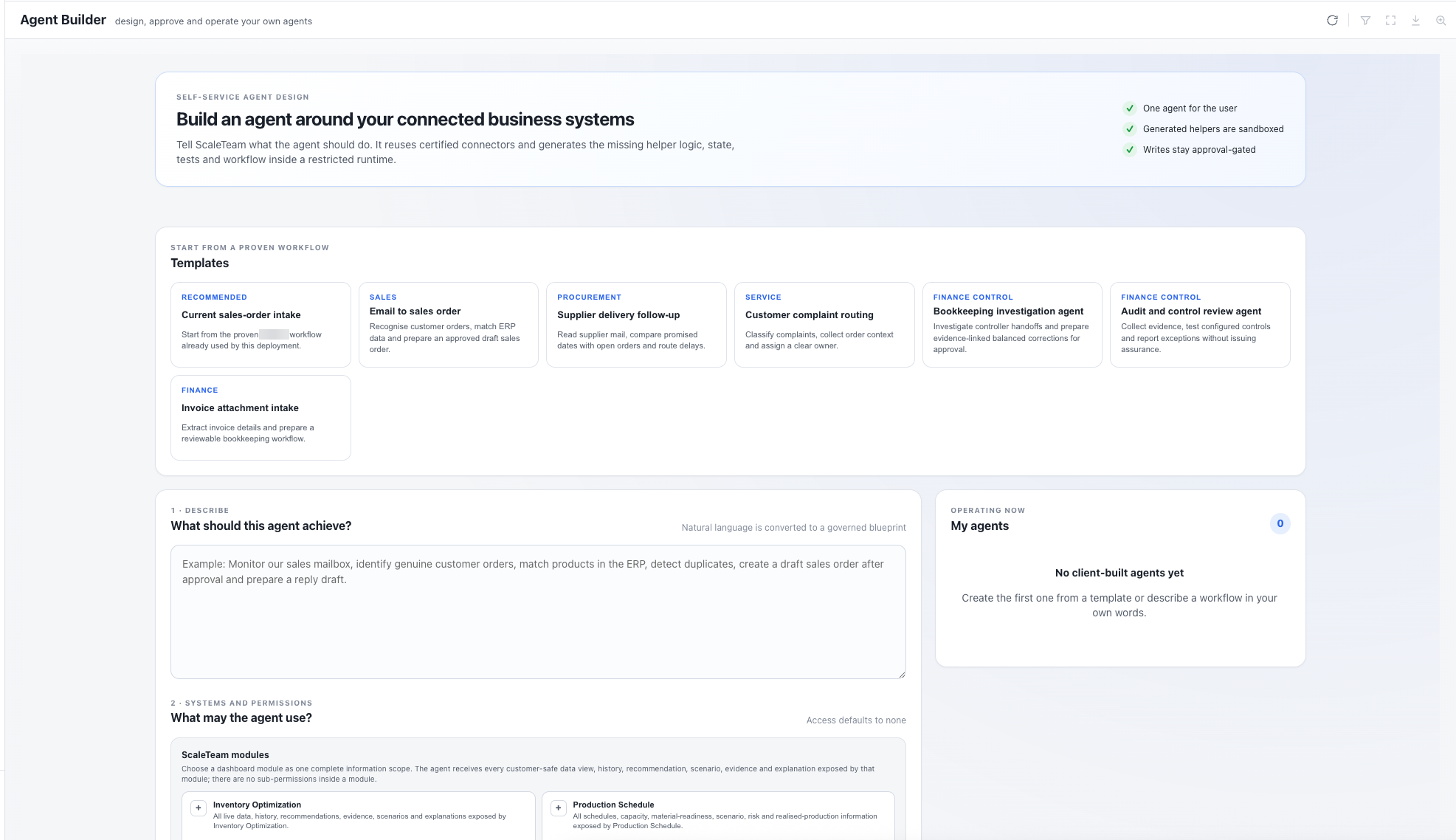Click the download arrow icon
This screenshot has height=840, width=1456.
(x=1415, y=21)
